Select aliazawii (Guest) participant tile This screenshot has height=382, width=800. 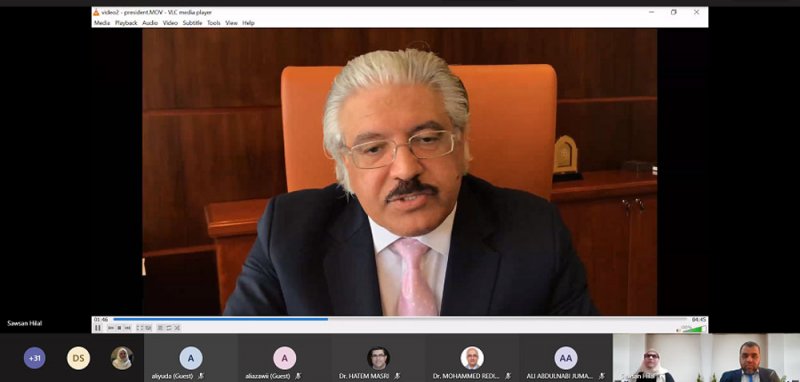pyautogui.click(x=285, y=358)
